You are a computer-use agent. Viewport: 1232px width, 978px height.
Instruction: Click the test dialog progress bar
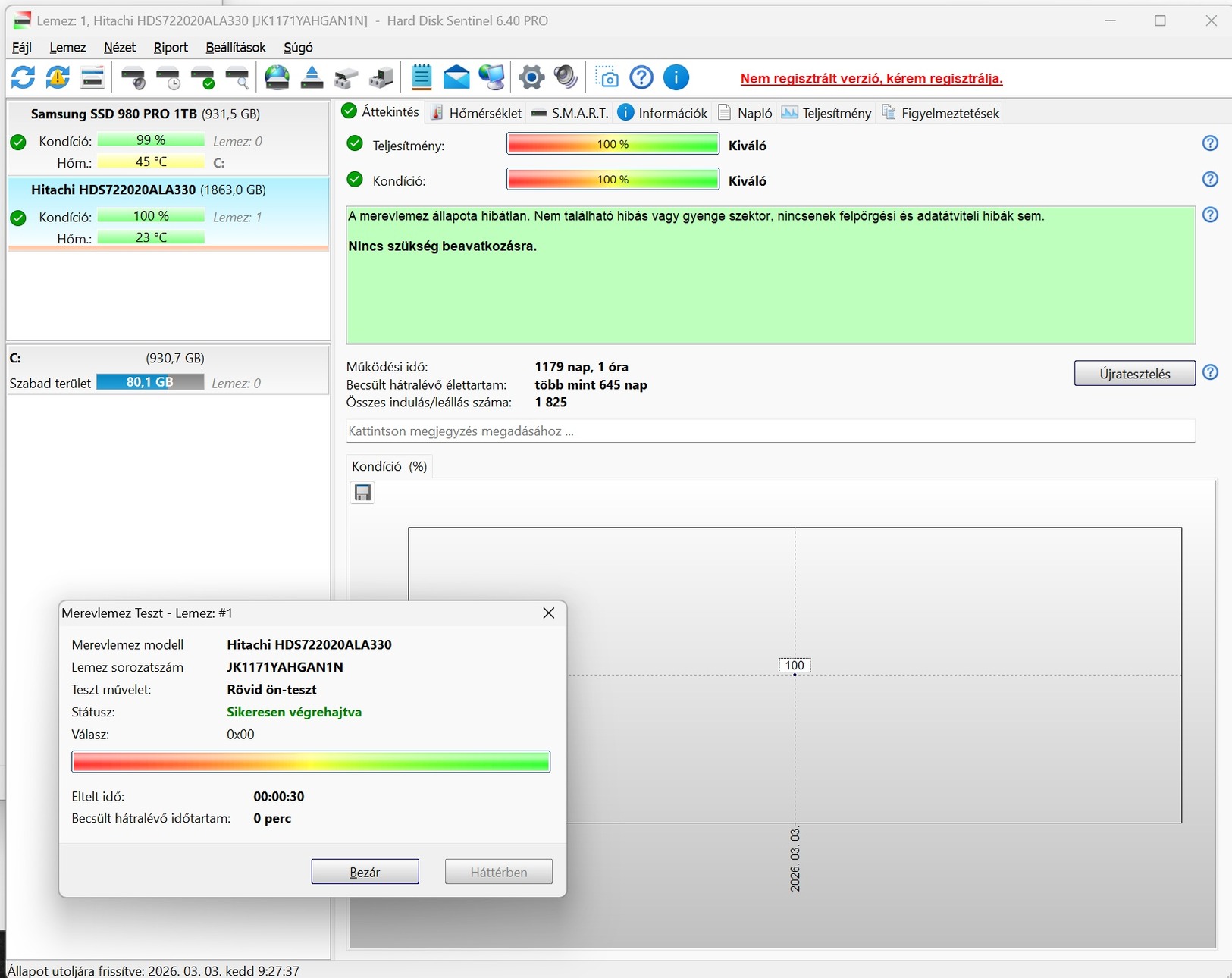[x=311, y=762]
